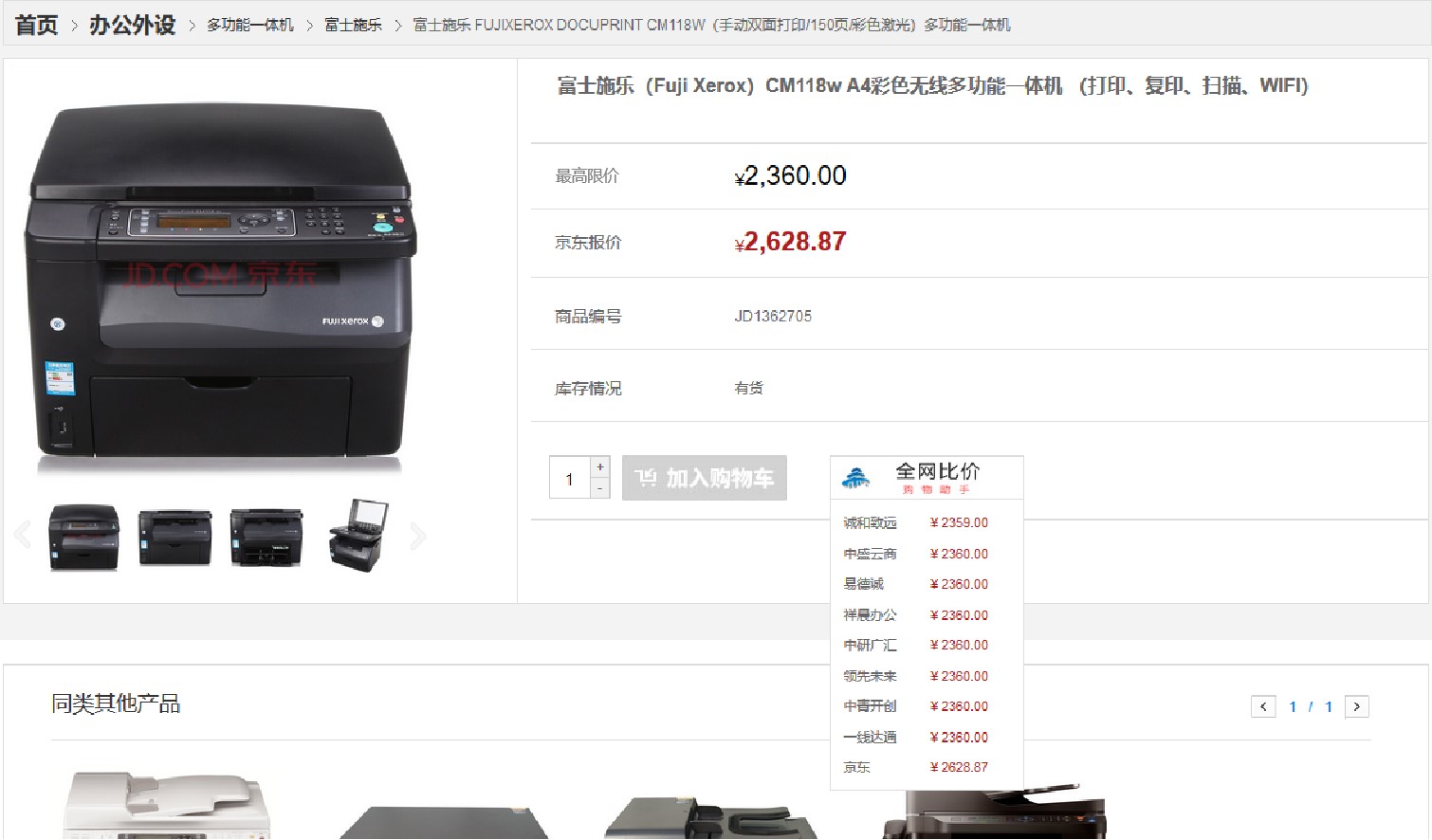This screenshot has height=840, width=1432.
Task: Go to next page of similar products
Action: click(1356, 706)
